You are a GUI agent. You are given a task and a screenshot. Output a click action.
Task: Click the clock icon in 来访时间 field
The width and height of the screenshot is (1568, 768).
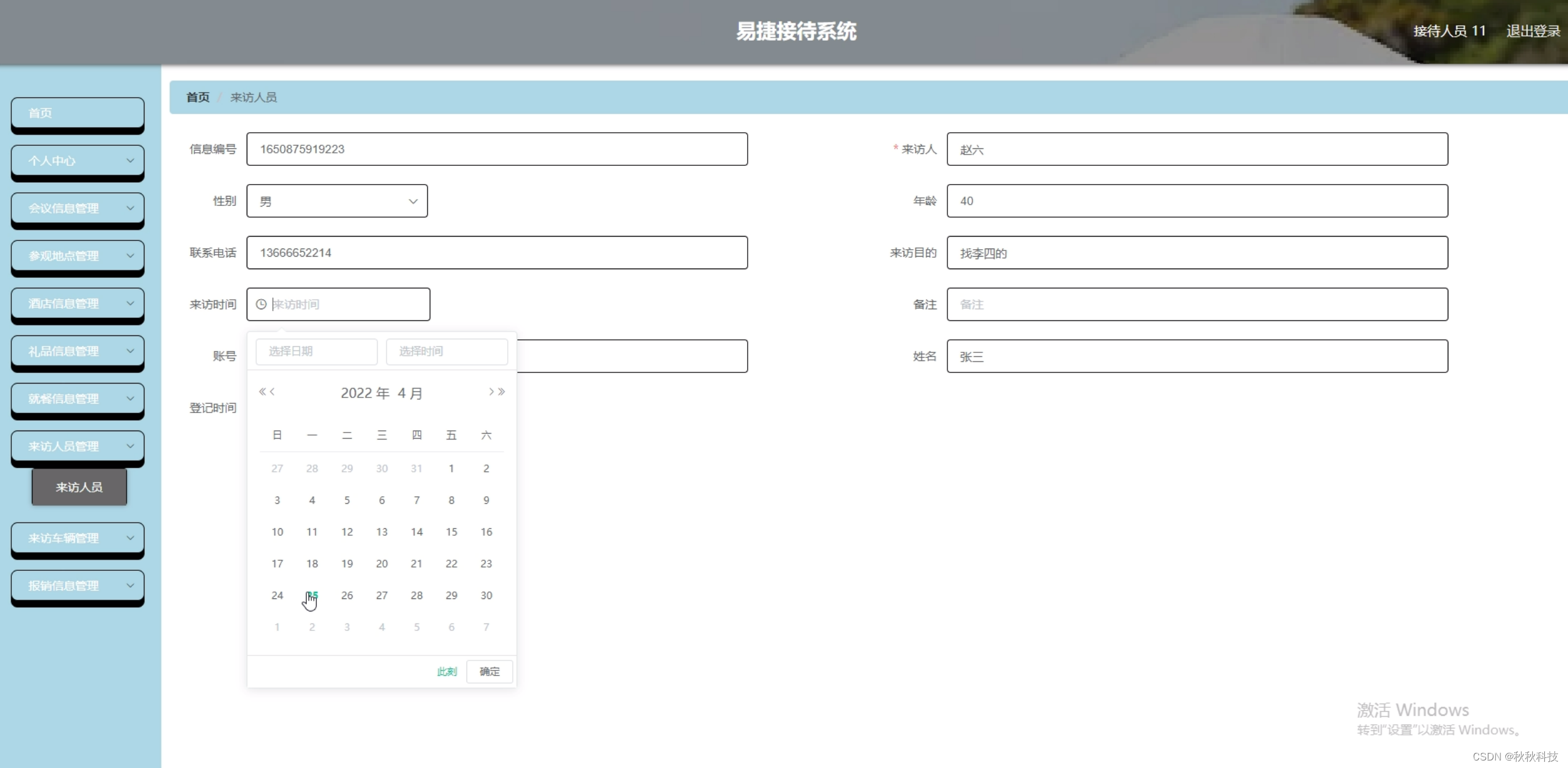tap(261, 304)
